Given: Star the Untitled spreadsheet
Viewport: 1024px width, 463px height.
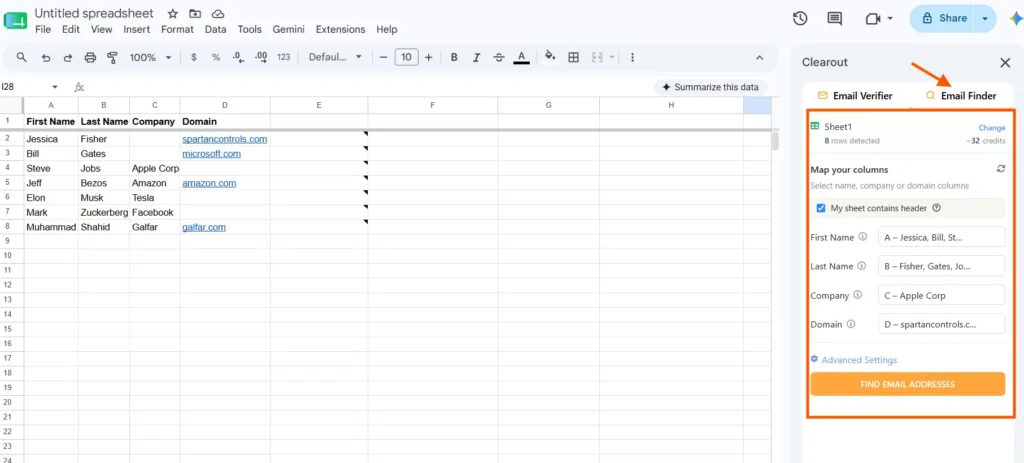Looking at the screenshot, I should pos(172,14).
